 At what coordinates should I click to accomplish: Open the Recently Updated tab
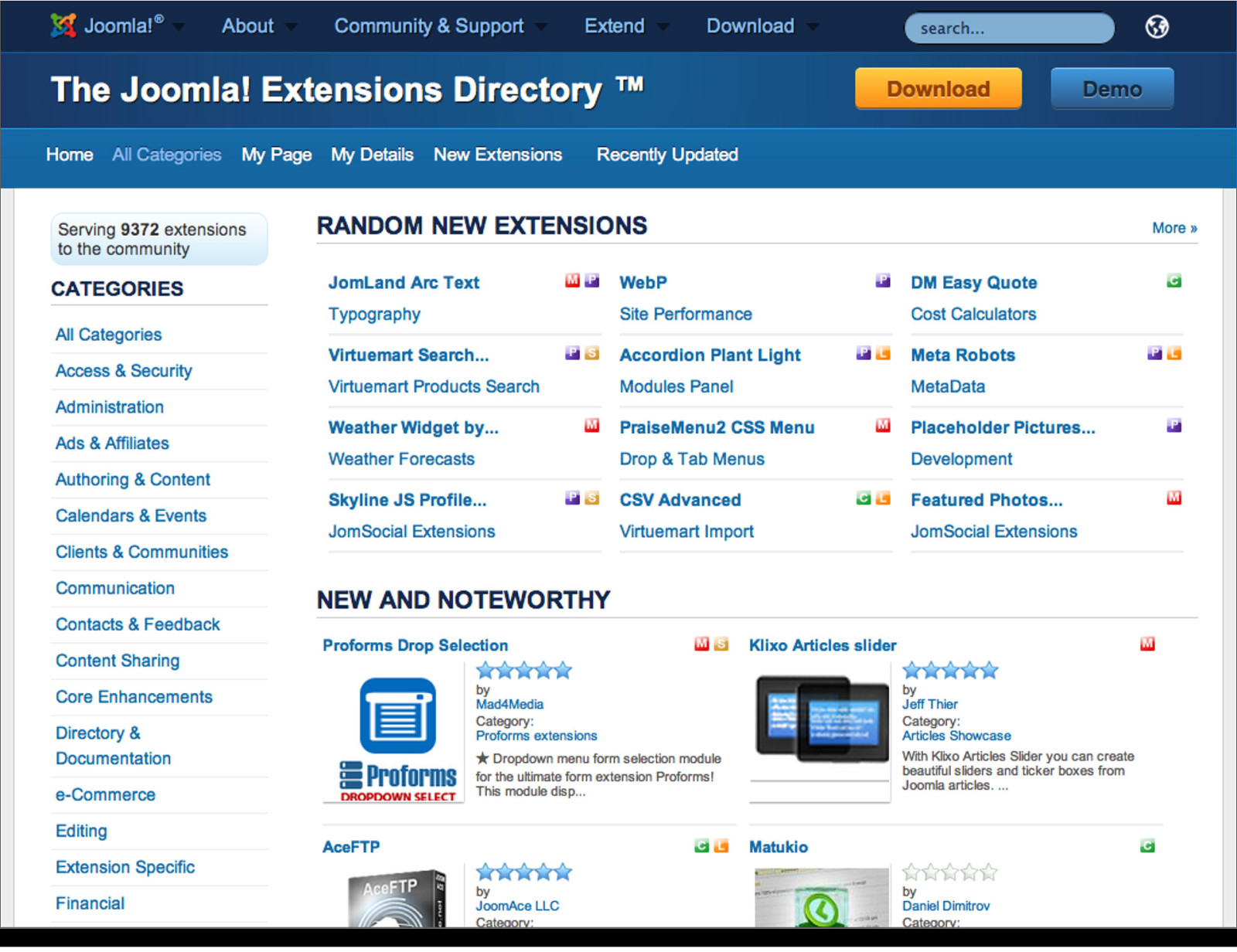667,155
